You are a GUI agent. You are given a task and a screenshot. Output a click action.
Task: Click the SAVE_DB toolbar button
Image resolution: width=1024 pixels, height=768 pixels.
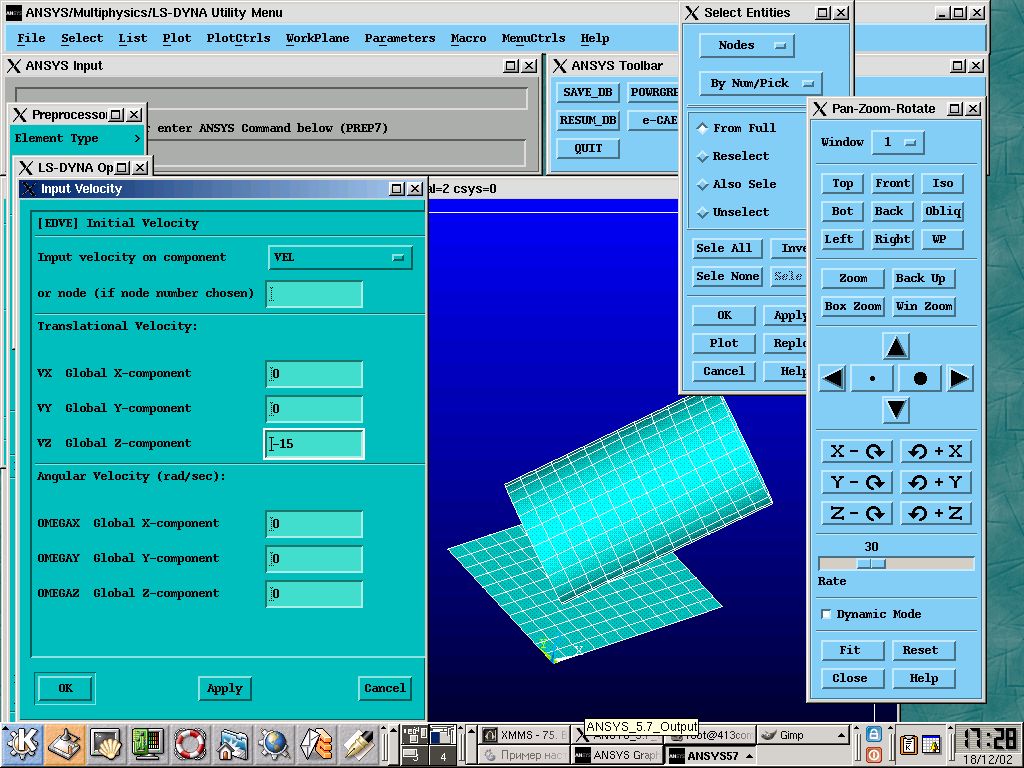(588, 92)
